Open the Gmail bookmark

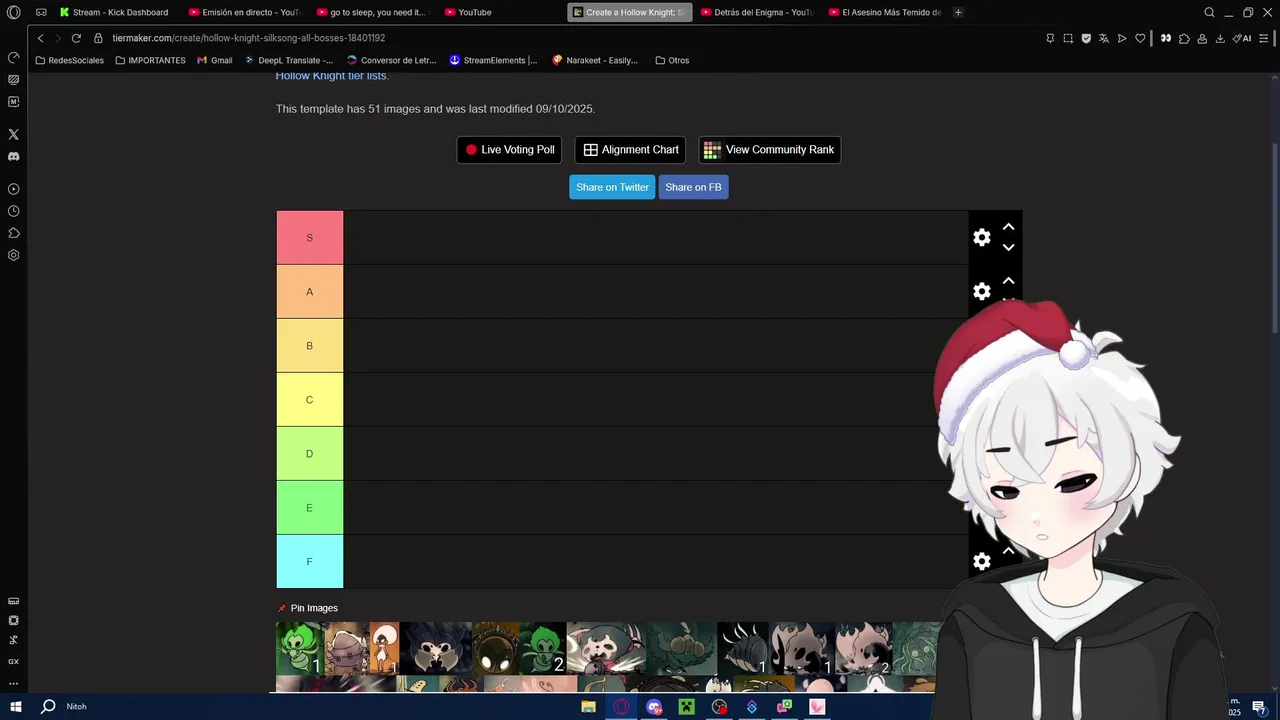(x=215, y=60)
